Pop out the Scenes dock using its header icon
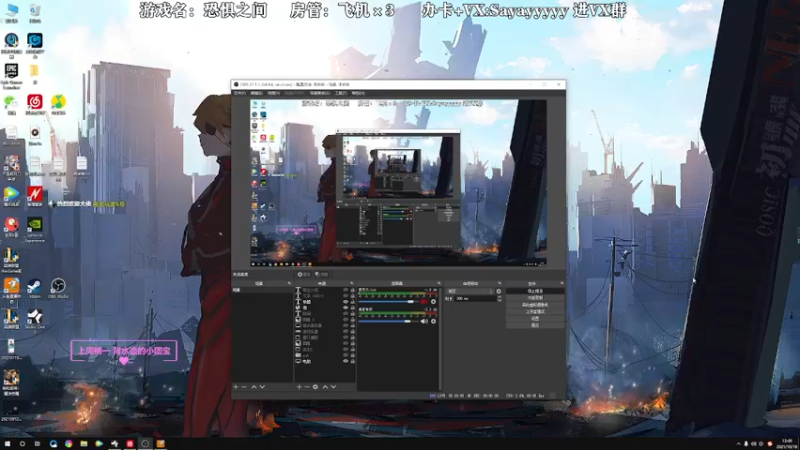The height and width of the screenshot is (450, 800). coord(289,283)
